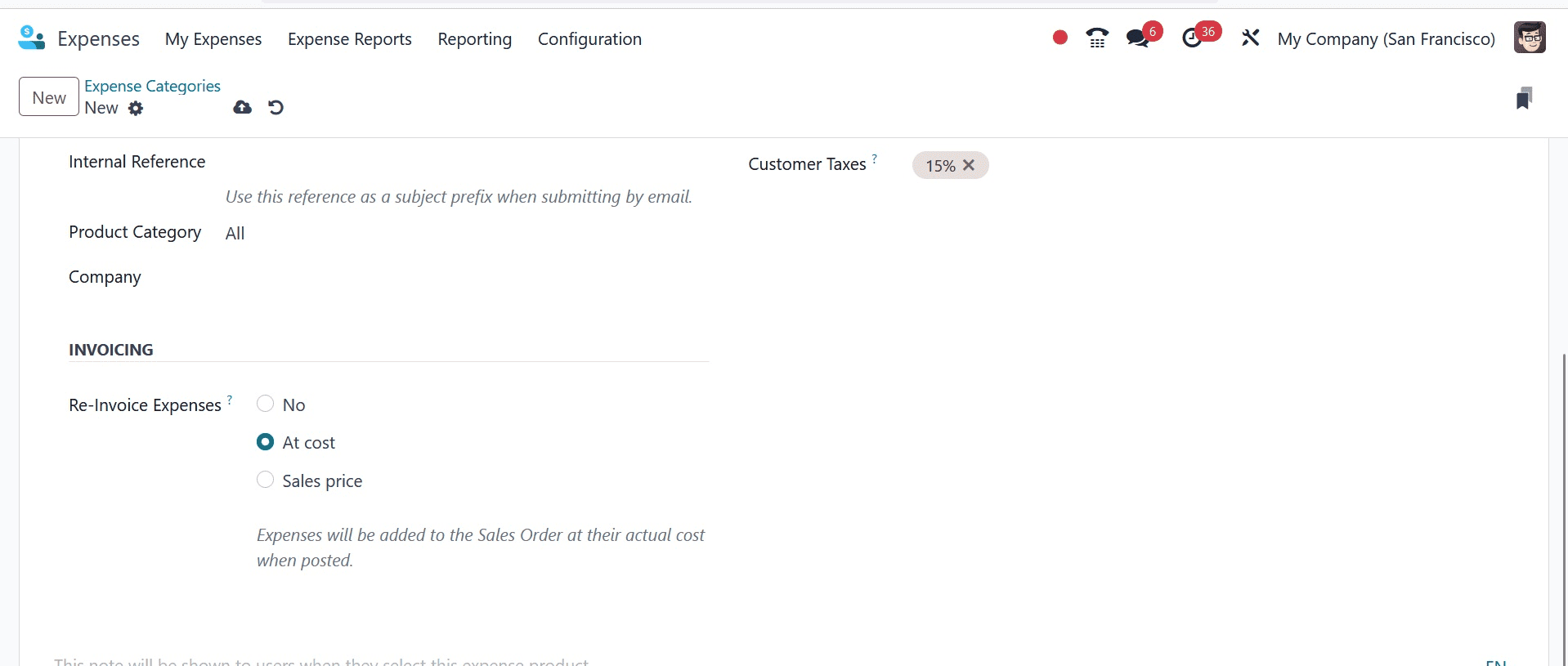Open the My Expenses menu

pyautogui.click(x=213, y=38)
